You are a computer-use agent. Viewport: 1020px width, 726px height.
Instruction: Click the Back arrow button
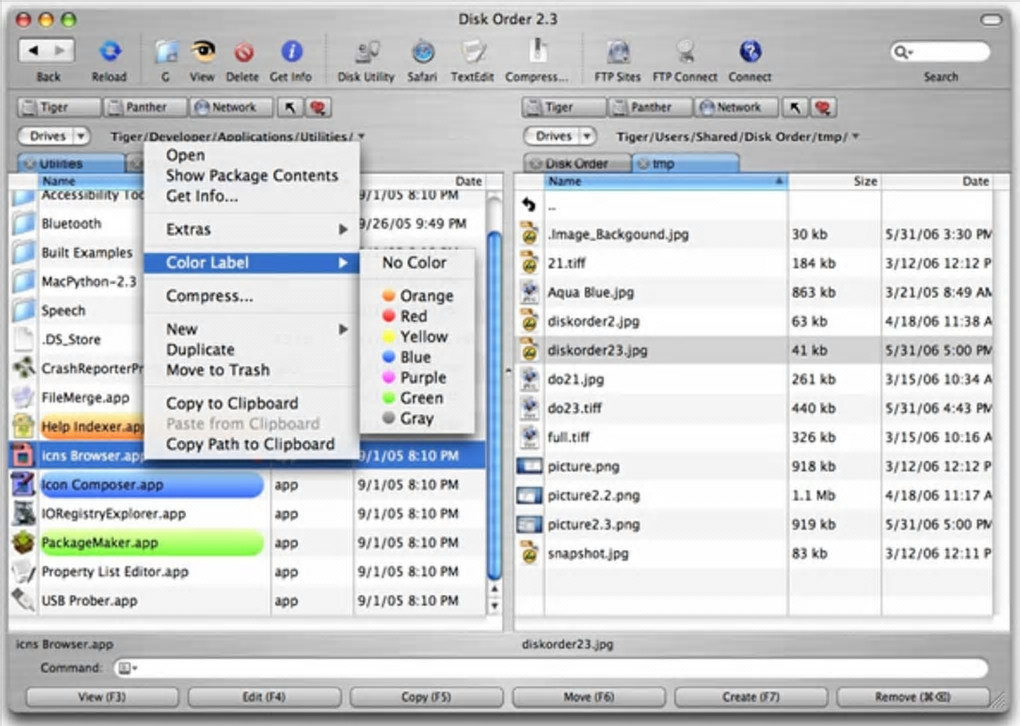click(34, 50)
